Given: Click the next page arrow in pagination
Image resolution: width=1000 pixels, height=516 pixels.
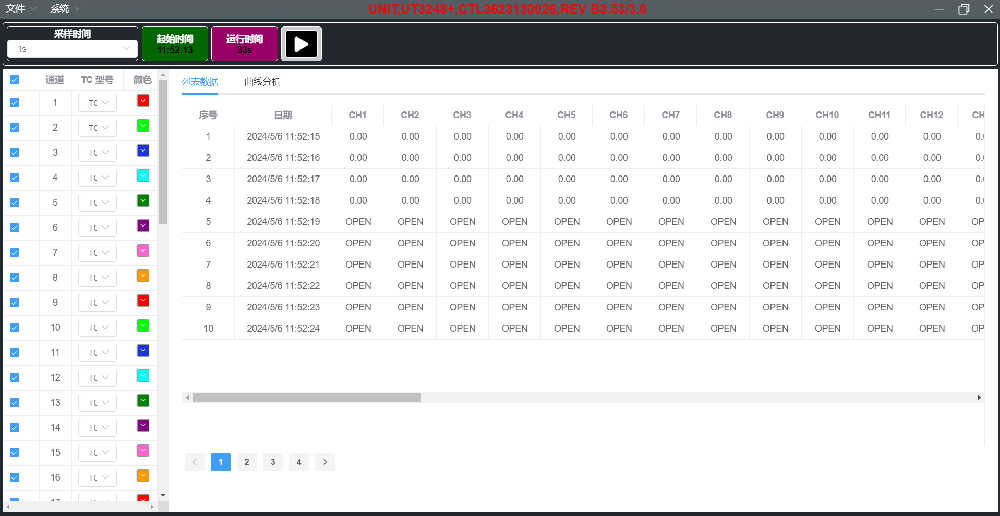Looking at the screenshot, I should (x=325, y=462).
